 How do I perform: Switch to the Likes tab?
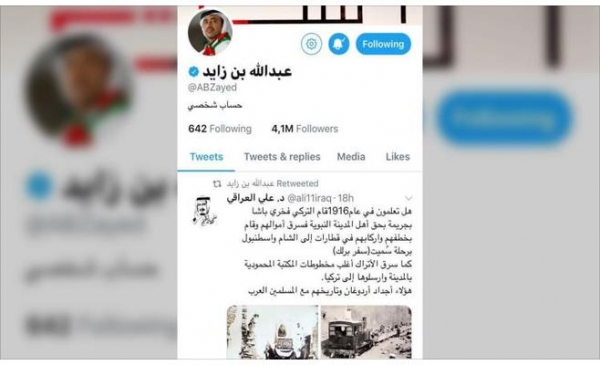pyautogui.click(x=398, y=157)
